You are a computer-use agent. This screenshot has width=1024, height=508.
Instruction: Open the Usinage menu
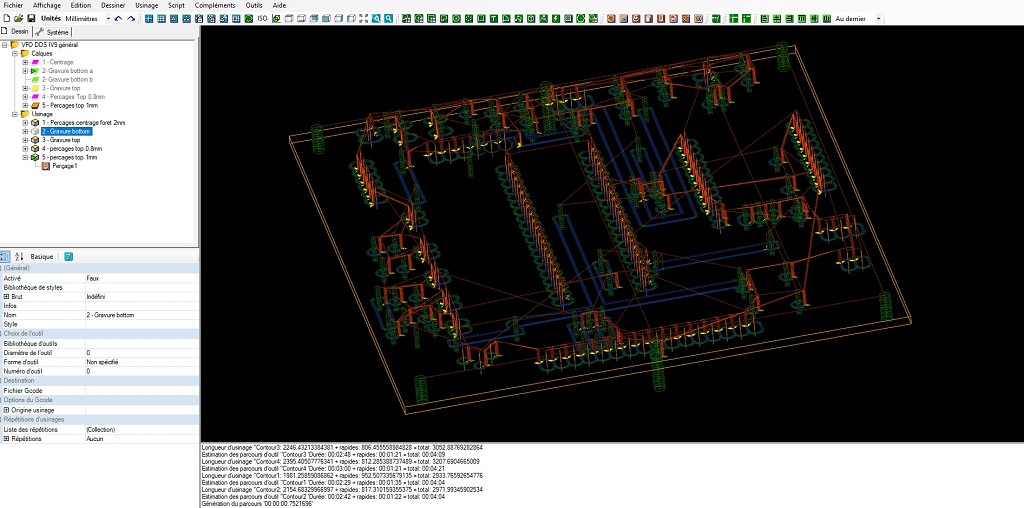(x=146, y=5)
